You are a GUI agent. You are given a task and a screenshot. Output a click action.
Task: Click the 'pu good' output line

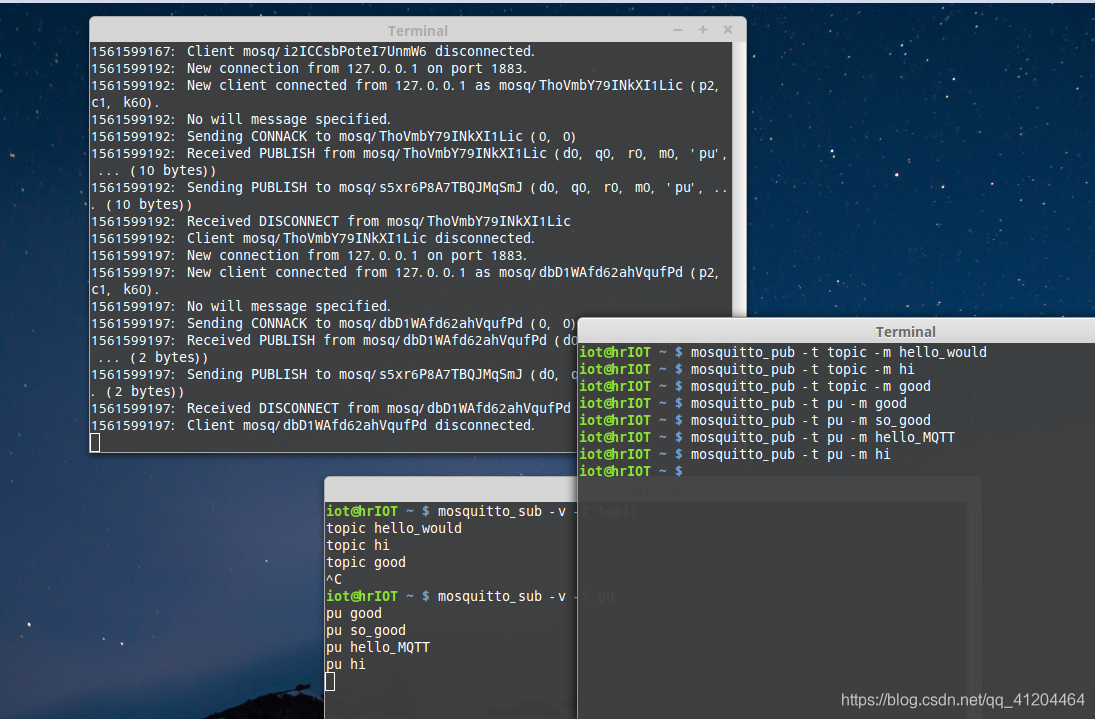tap(354, 614)
